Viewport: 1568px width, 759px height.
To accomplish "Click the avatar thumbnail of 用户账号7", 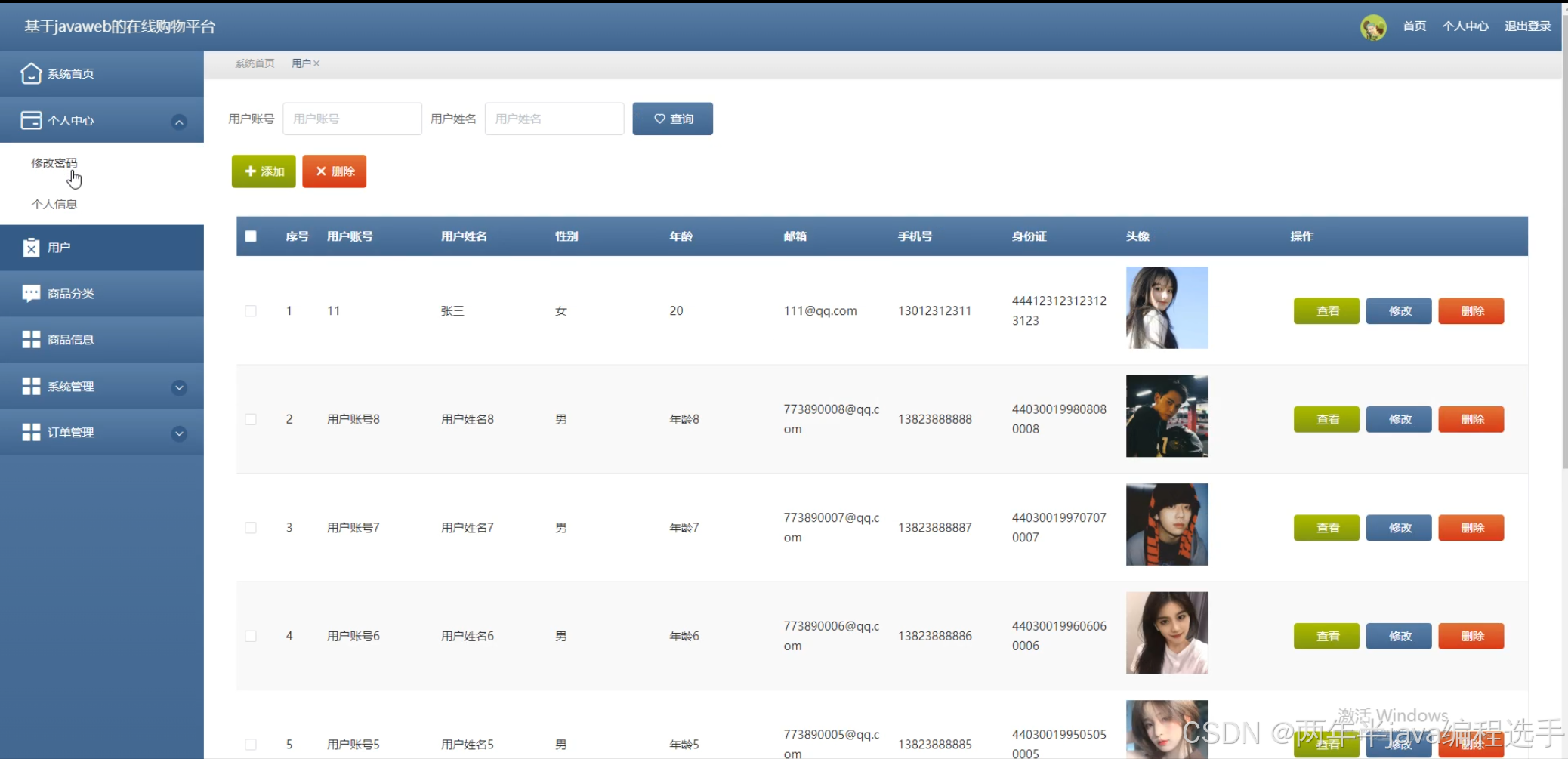I will pyautogui.click(x=1167, y=524).
